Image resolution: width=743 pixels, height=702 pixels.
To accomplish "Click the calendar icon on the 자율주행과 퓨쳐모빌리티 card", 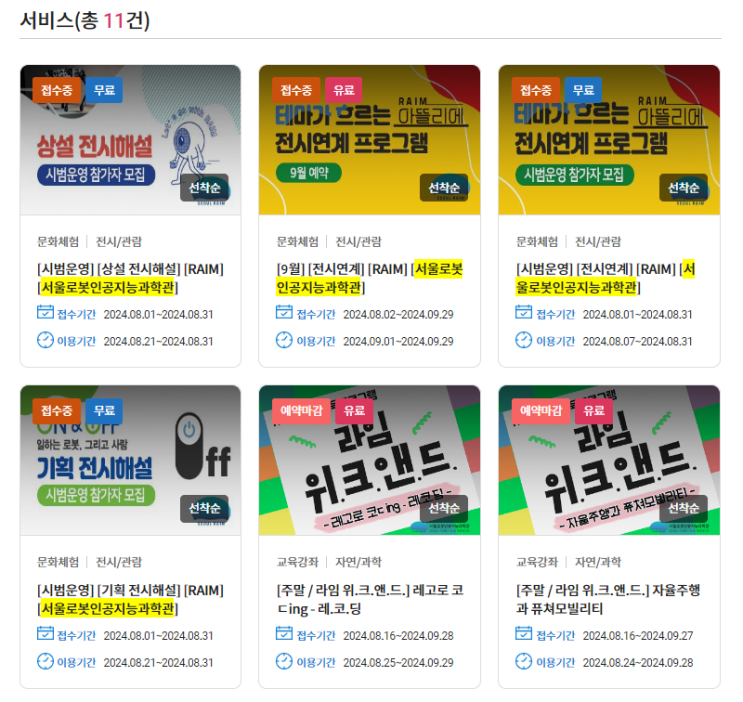I will [524, 633].
